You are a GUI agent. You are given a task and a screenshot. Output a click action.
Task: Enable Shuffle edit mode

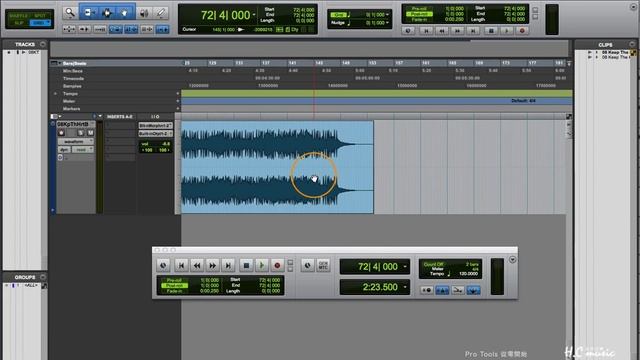(18, 16)
